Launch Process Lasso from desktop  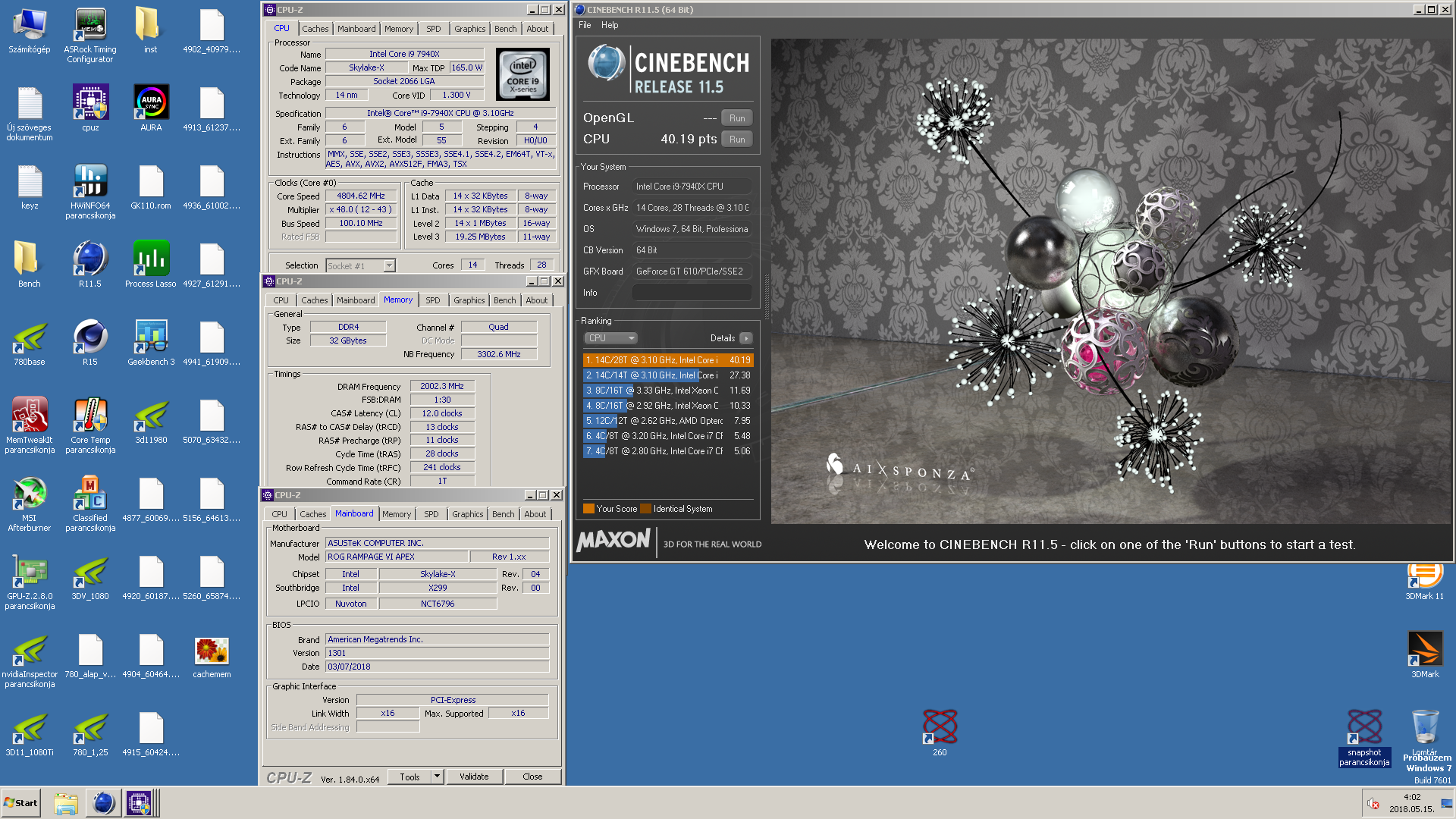pos(151,265)
